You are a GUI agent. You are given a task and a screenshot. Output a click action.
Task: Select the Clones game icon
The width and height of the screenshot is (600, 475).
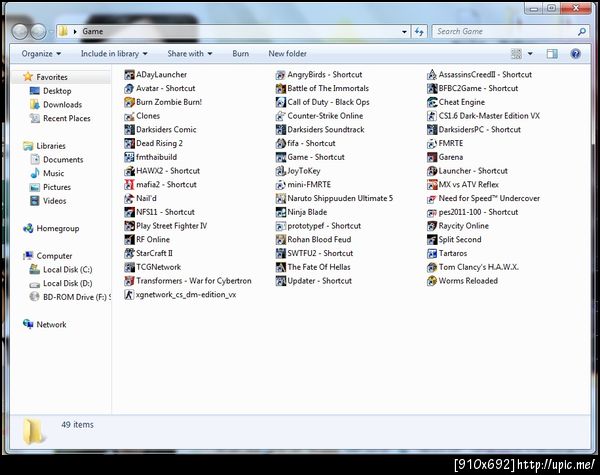(129, 116)
